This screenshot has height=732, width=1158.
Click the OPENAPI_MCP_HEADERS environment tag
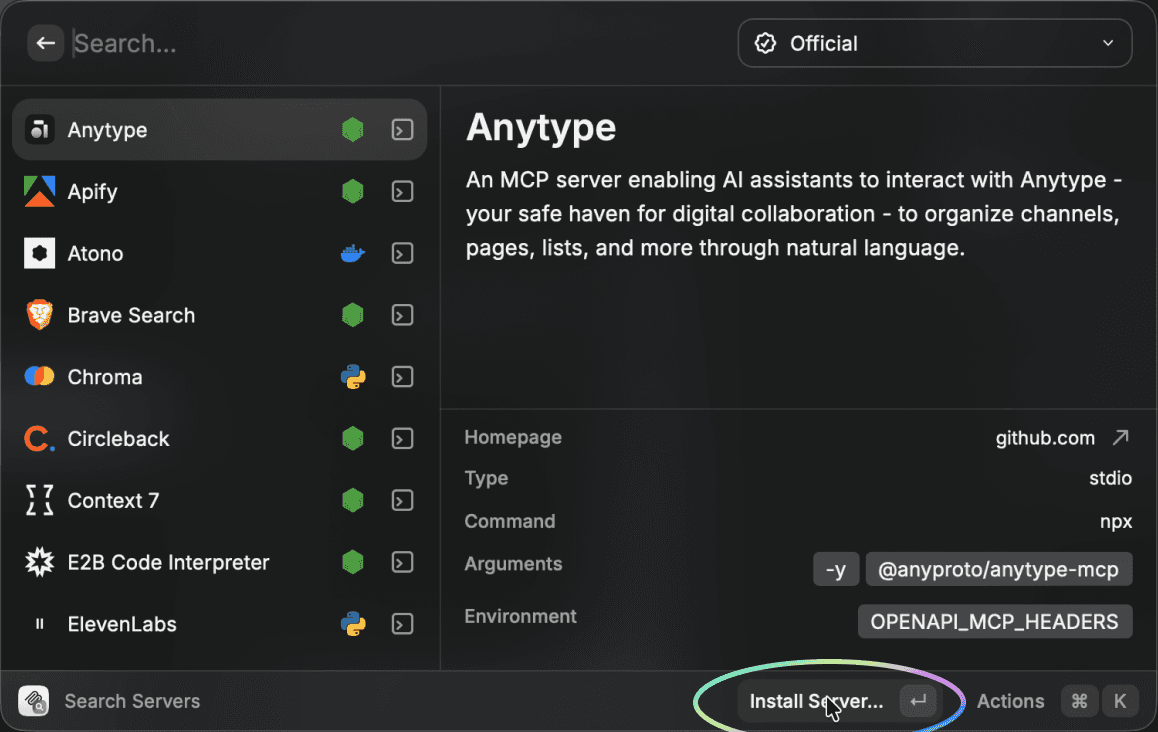[x=995, y=622]
